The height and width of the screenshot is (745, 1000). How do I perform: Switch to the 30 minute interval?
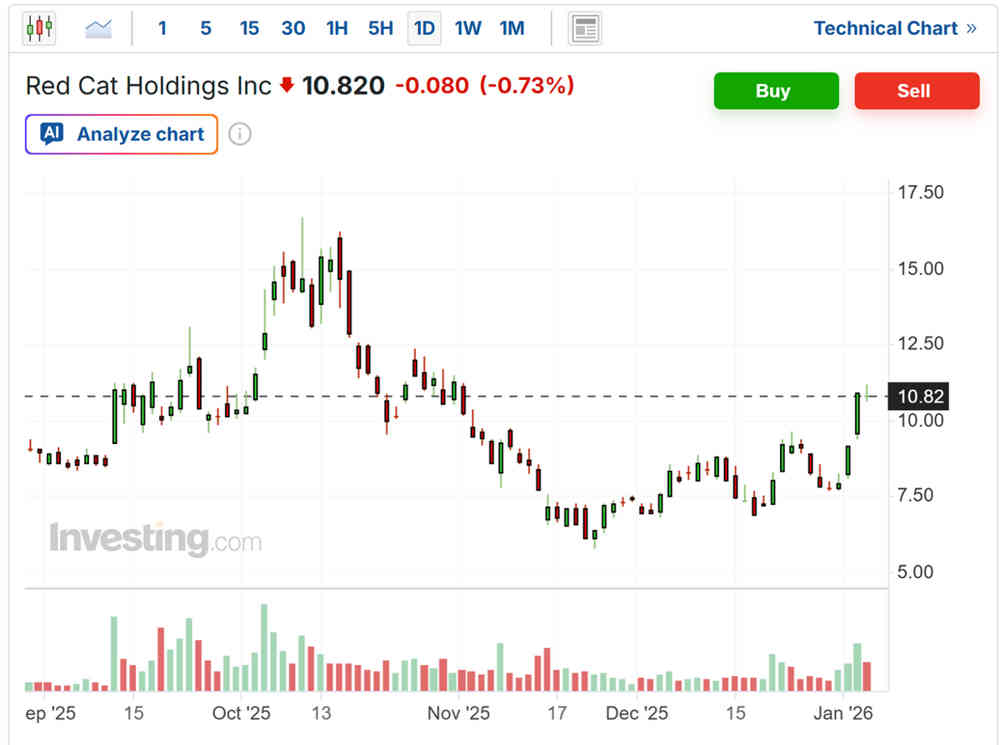(x=293, y=29)
